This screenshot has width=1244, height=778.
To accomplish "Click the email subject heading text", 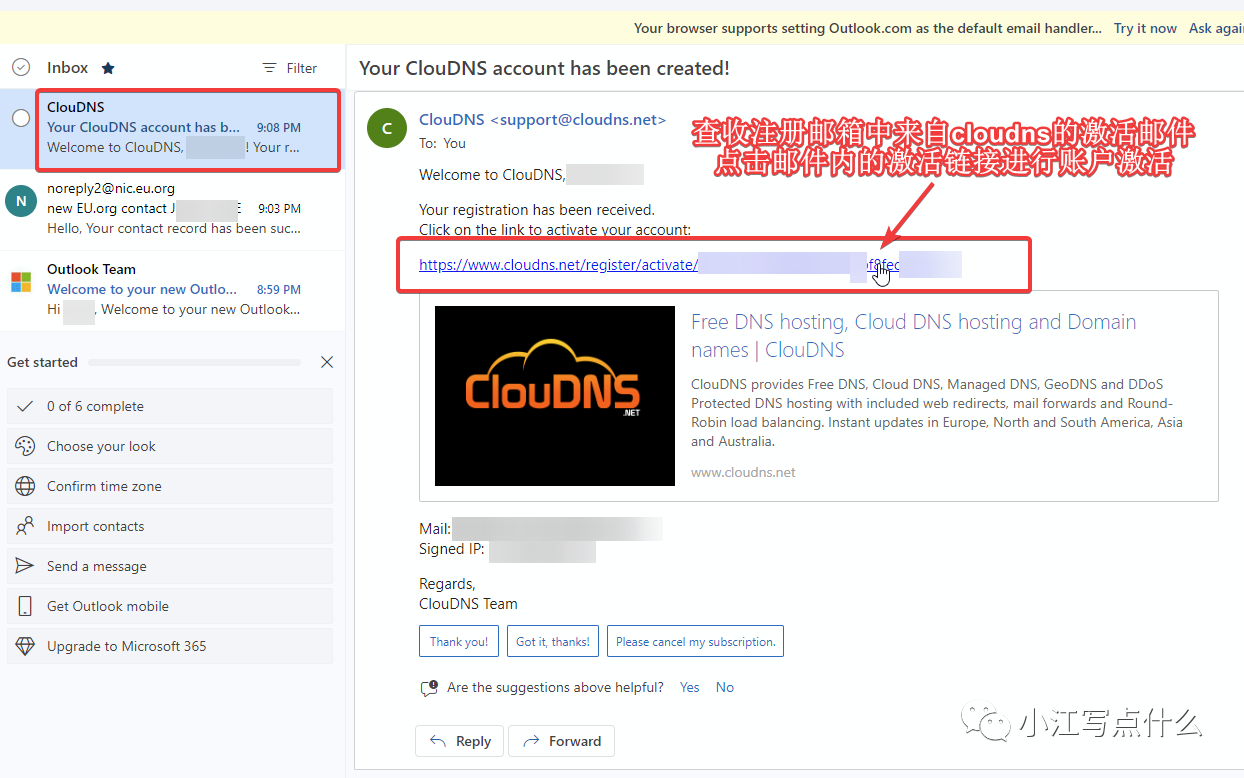I will [544, 68].
